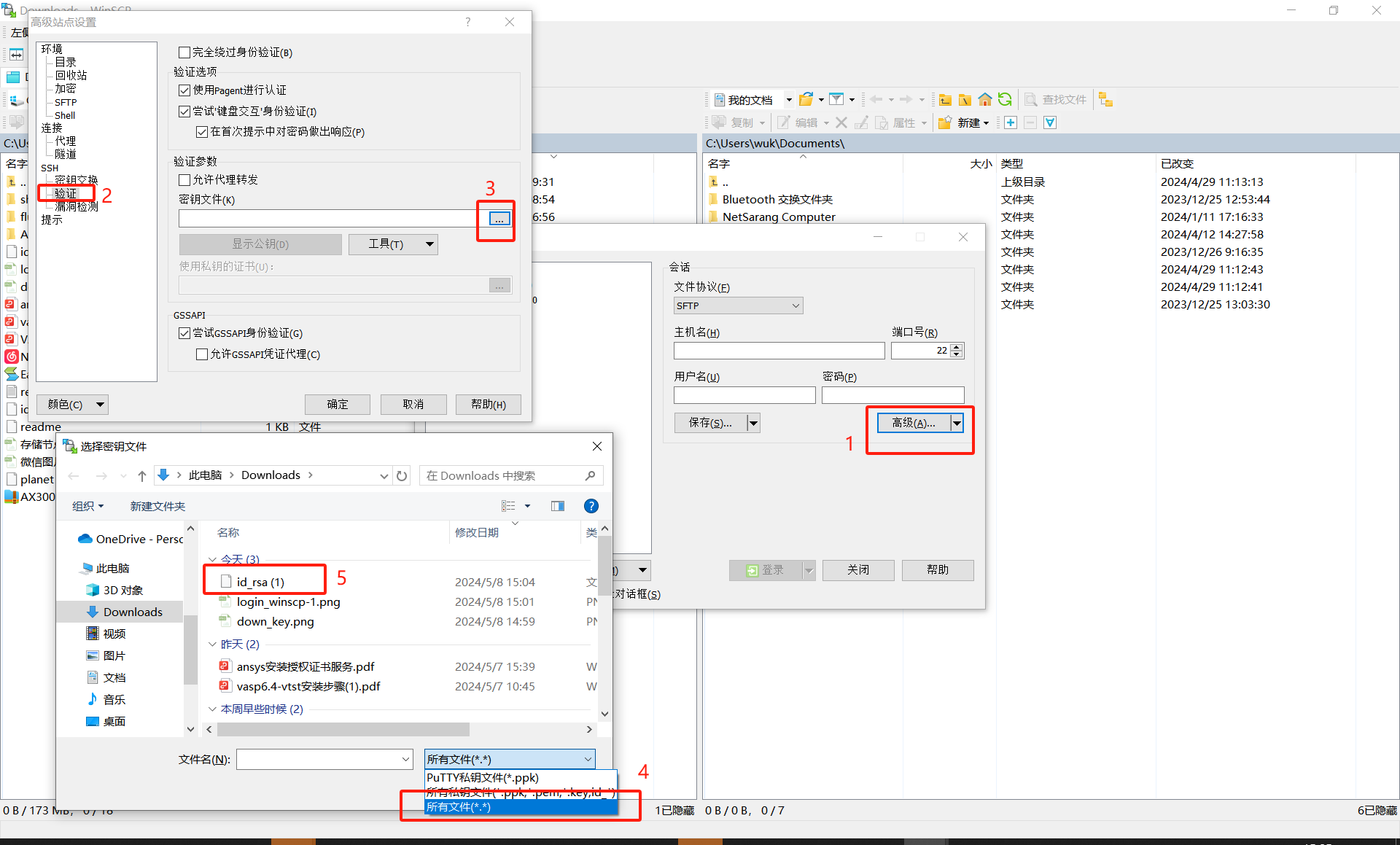Toggle 在首次提示中对密码做出响应 checkbox
This screenshot has height=845, width=1400.
click(202, 132)
